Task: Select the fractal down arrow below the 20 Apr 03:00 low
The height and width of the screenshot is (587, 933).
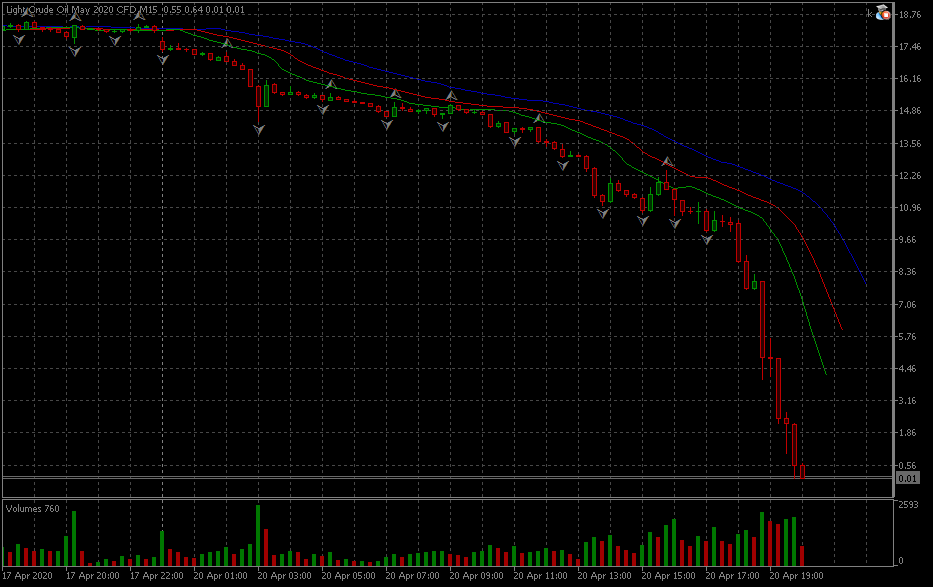Action: tap(259, 131)
